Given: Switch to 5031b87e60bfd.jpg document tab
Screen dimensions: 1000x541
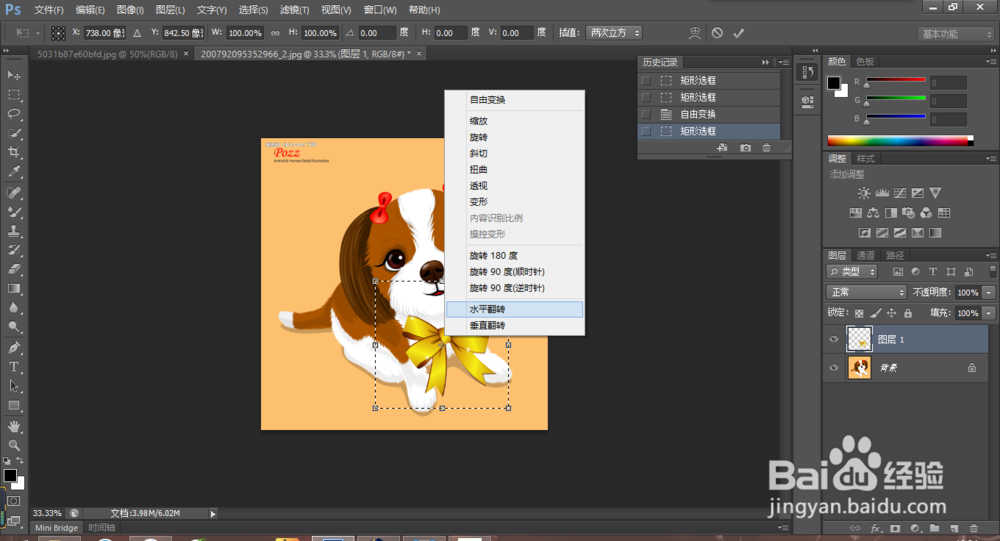Looking at the screenshot, I should click(107, 54).
